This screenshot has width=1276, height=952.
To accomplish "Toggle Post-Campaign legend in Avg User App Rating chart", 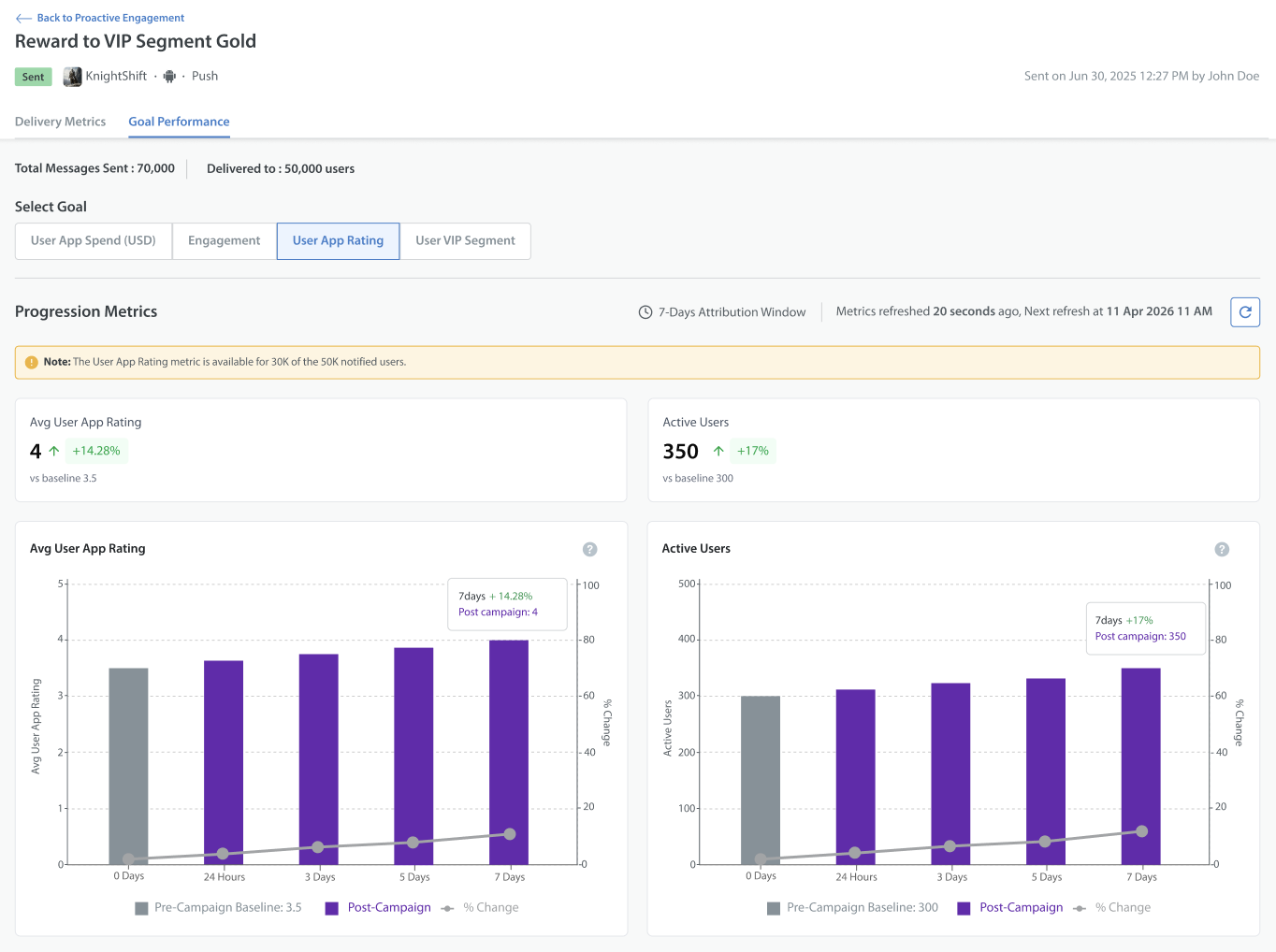I will [x=378, y=908].
